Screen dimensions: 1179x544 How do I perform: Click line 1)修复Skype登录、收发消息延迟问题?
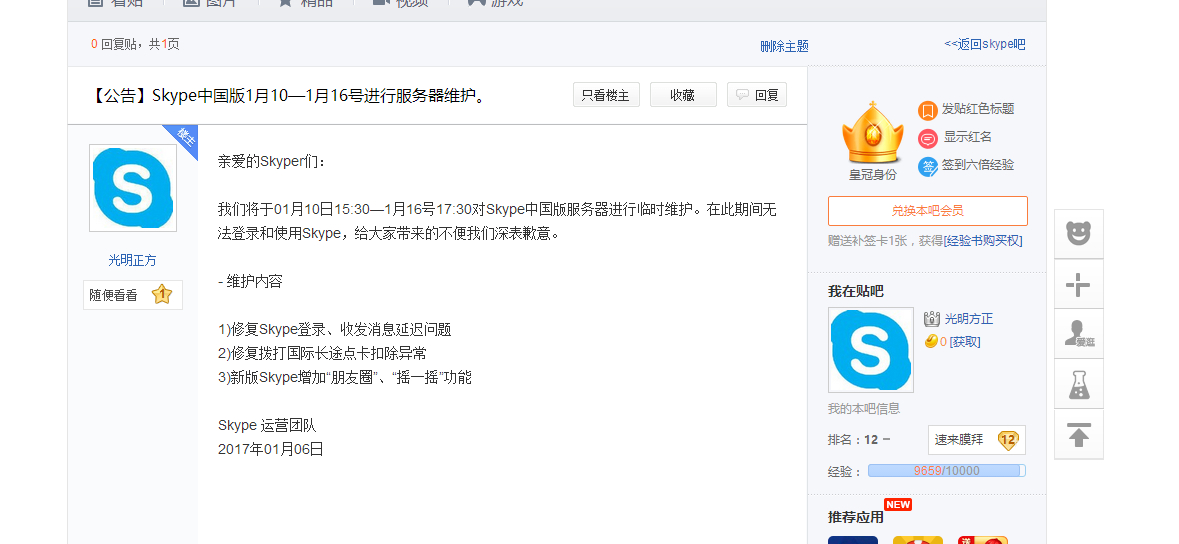tap(335, 330)
